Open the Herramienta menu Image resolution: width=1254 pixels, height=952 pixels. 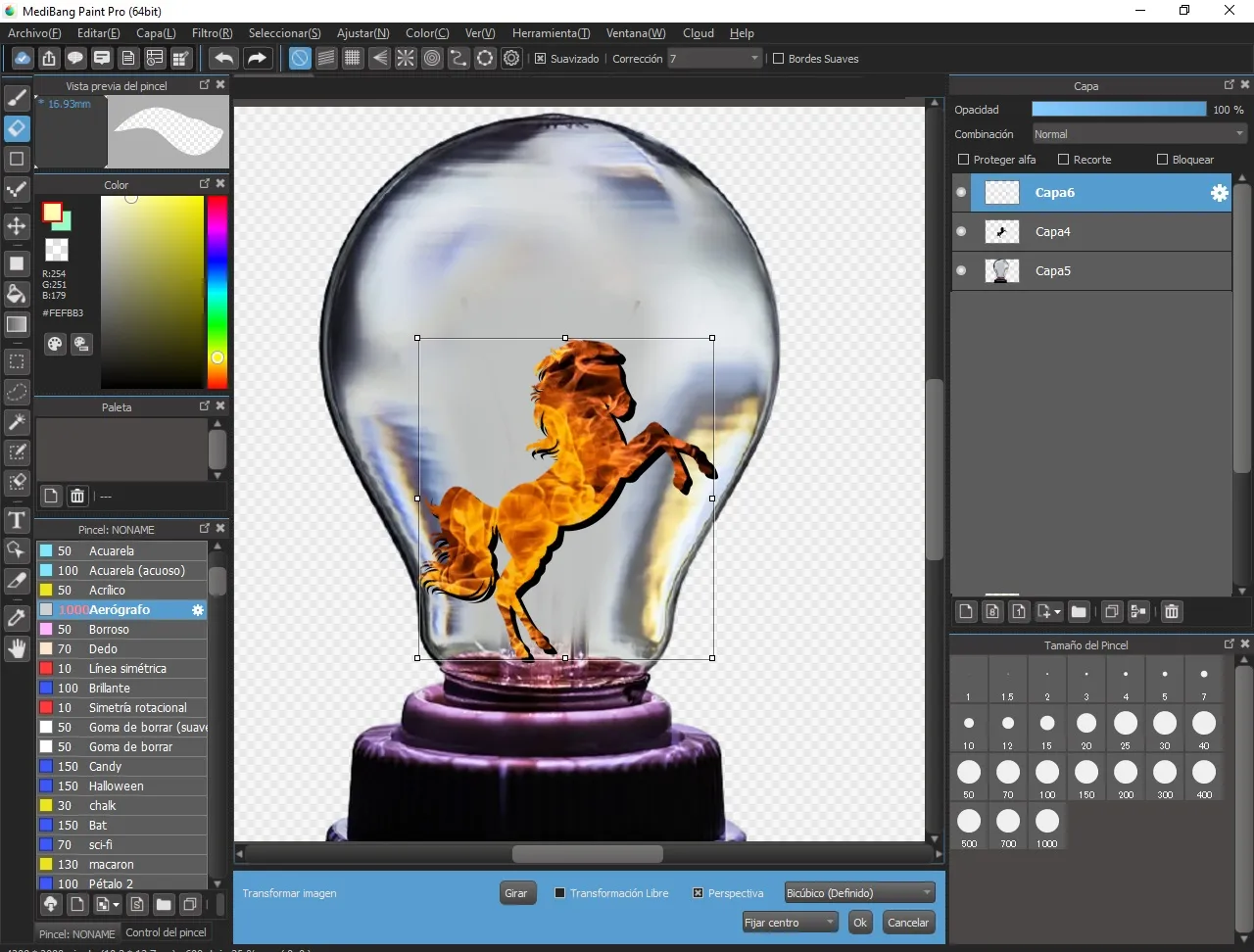point(552,33)
